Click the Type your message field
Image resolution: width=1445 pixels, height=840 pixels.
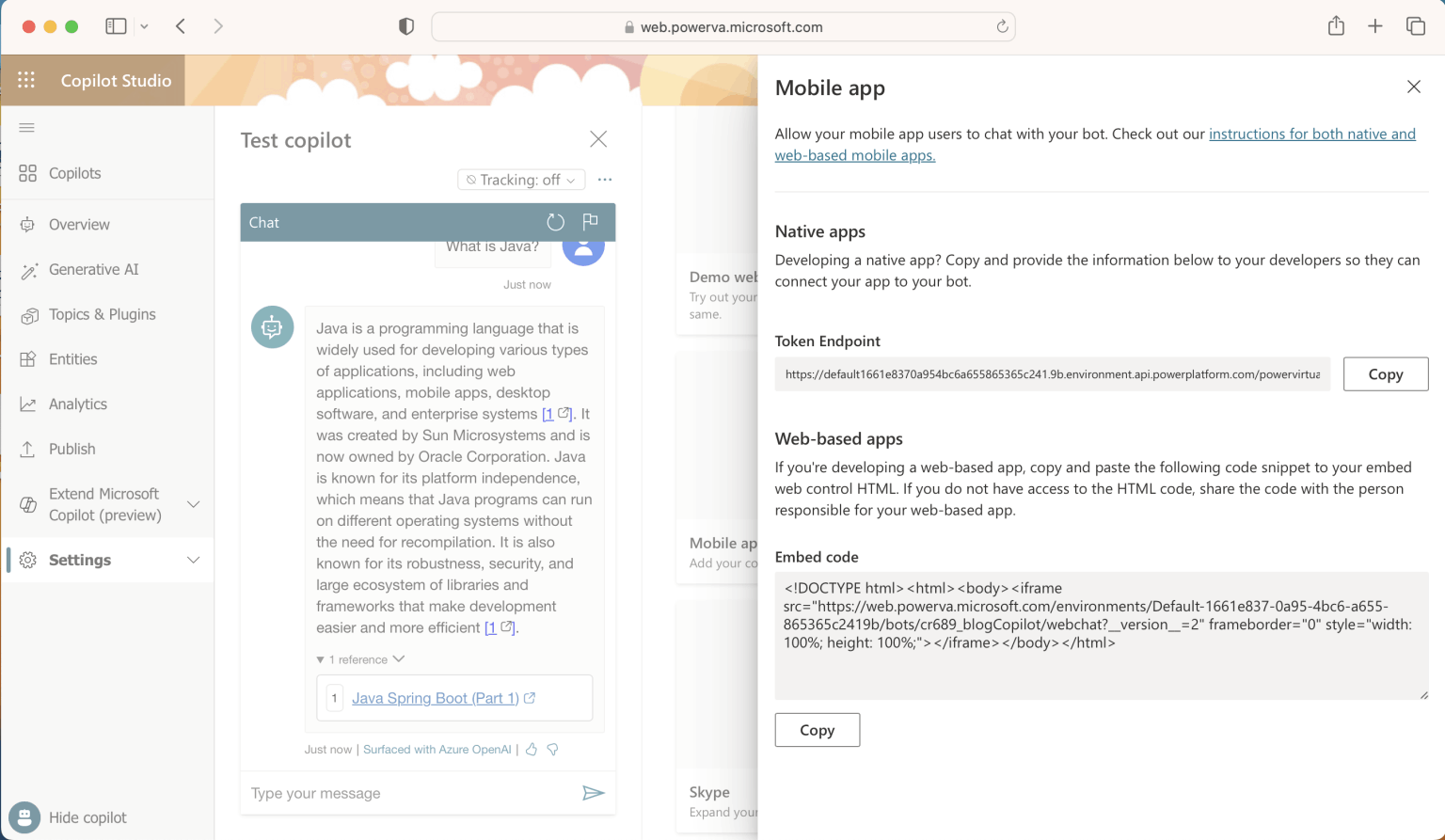[410, 793]
